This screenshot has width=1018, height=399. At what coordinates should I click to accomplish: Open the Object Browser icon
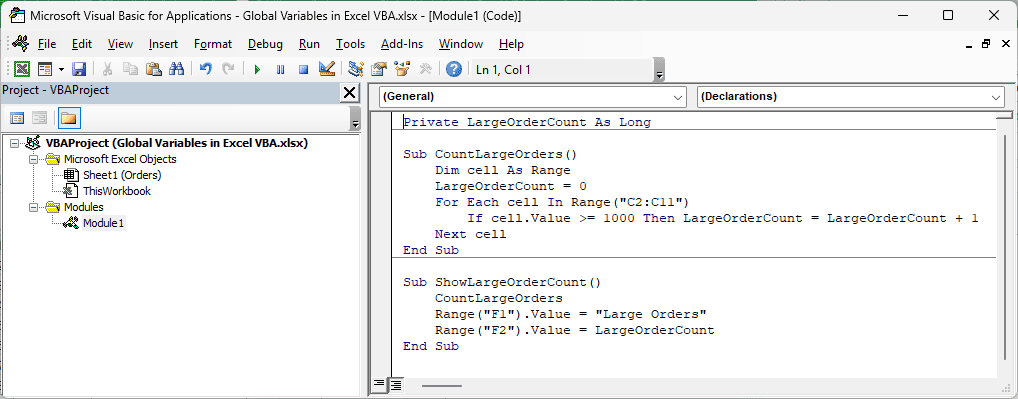click(402, 69)
